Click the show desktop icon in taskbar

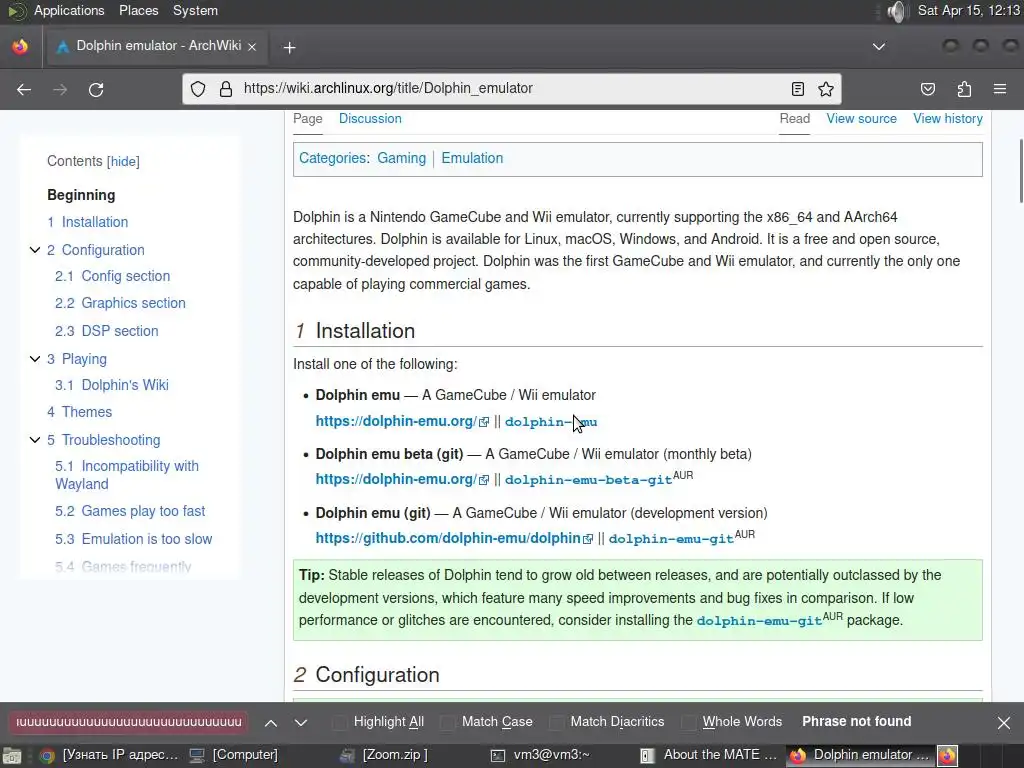pos(12,756)
